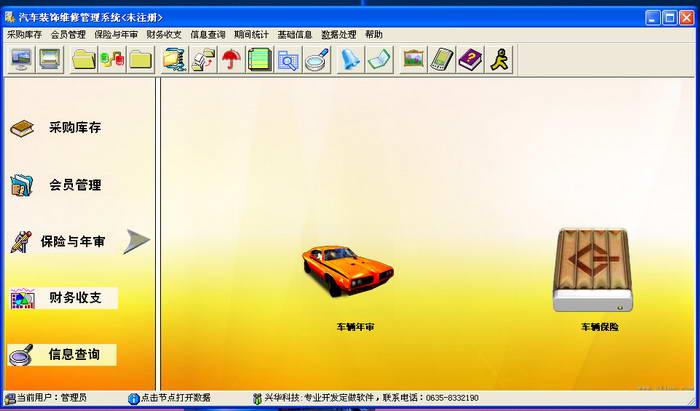
Task: Click the open yellow folder toolbar icon
Action: (84, 59)
